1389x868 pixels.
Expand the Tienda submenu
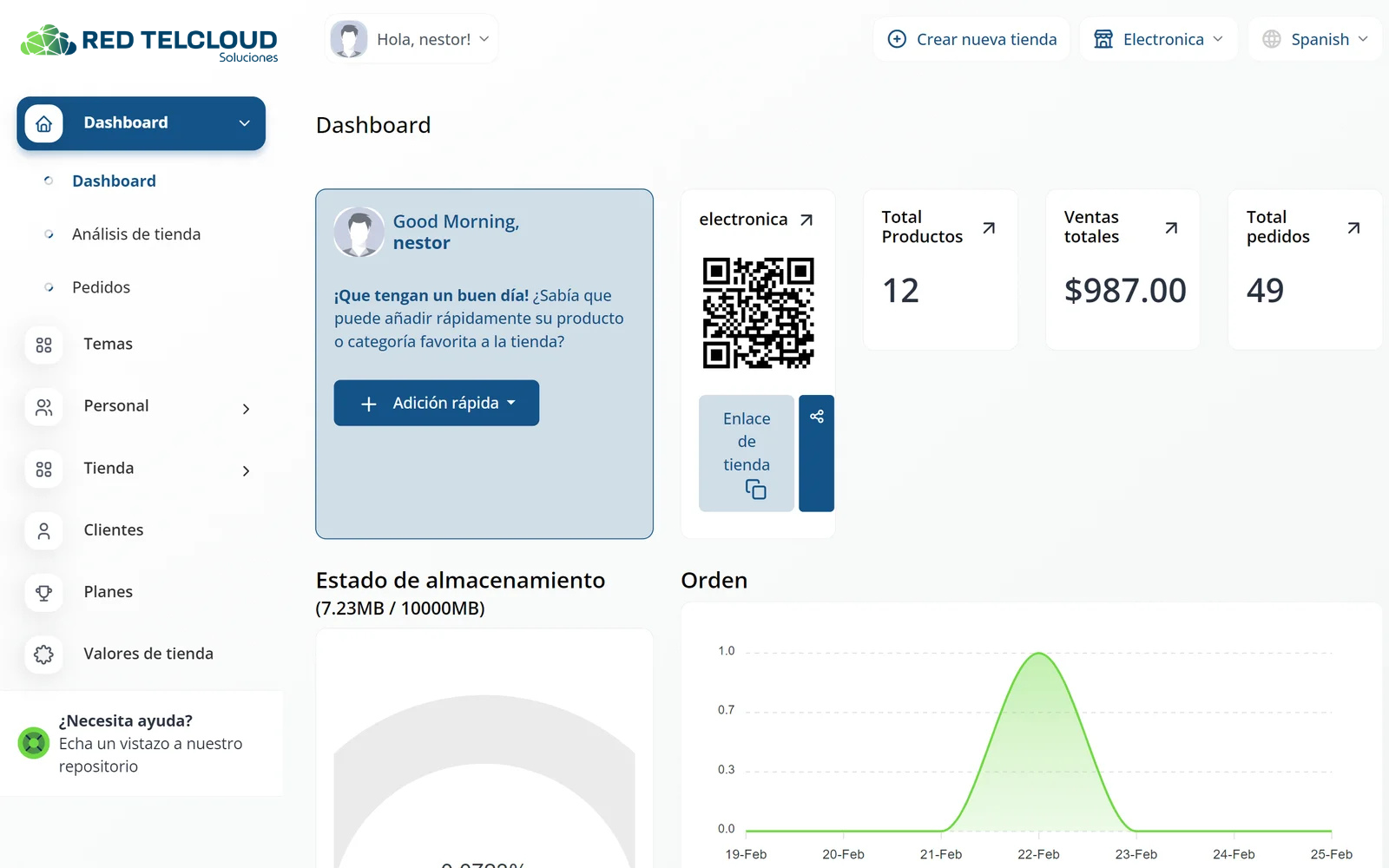pos(246,470)
